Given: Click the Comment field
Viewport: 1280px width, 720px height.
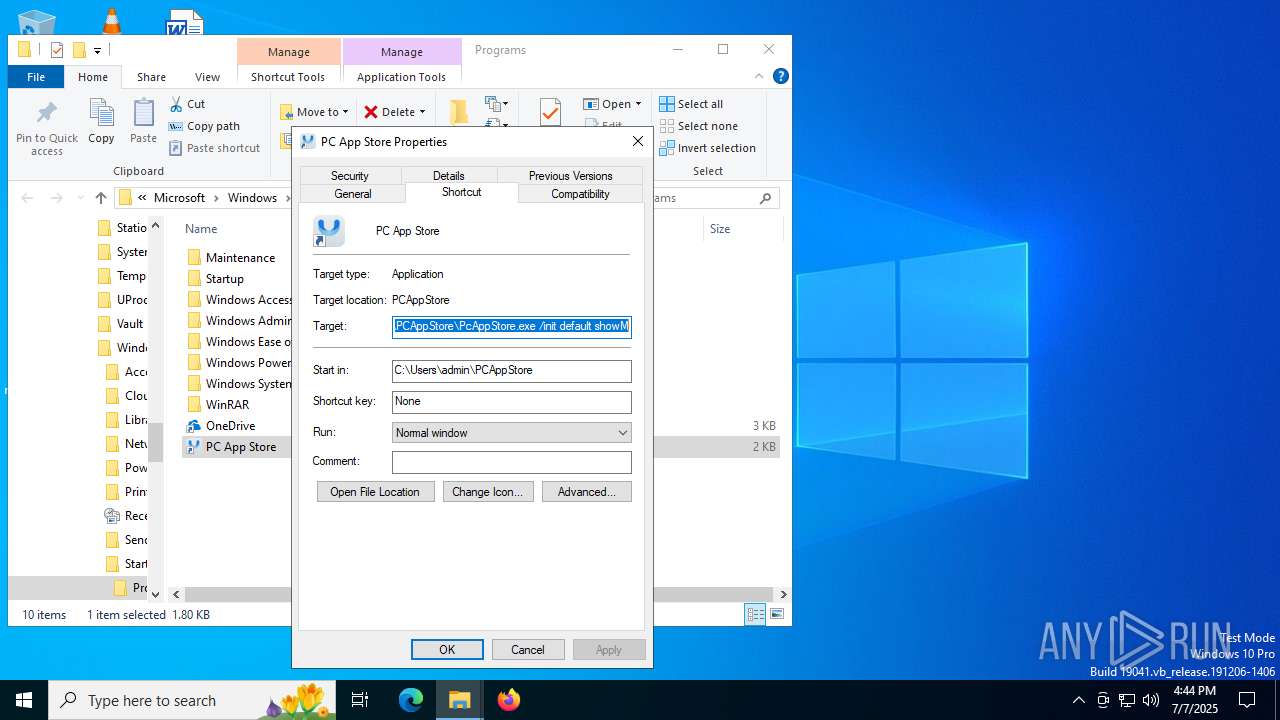Looking at the screenshot, I should coord(512,462).
